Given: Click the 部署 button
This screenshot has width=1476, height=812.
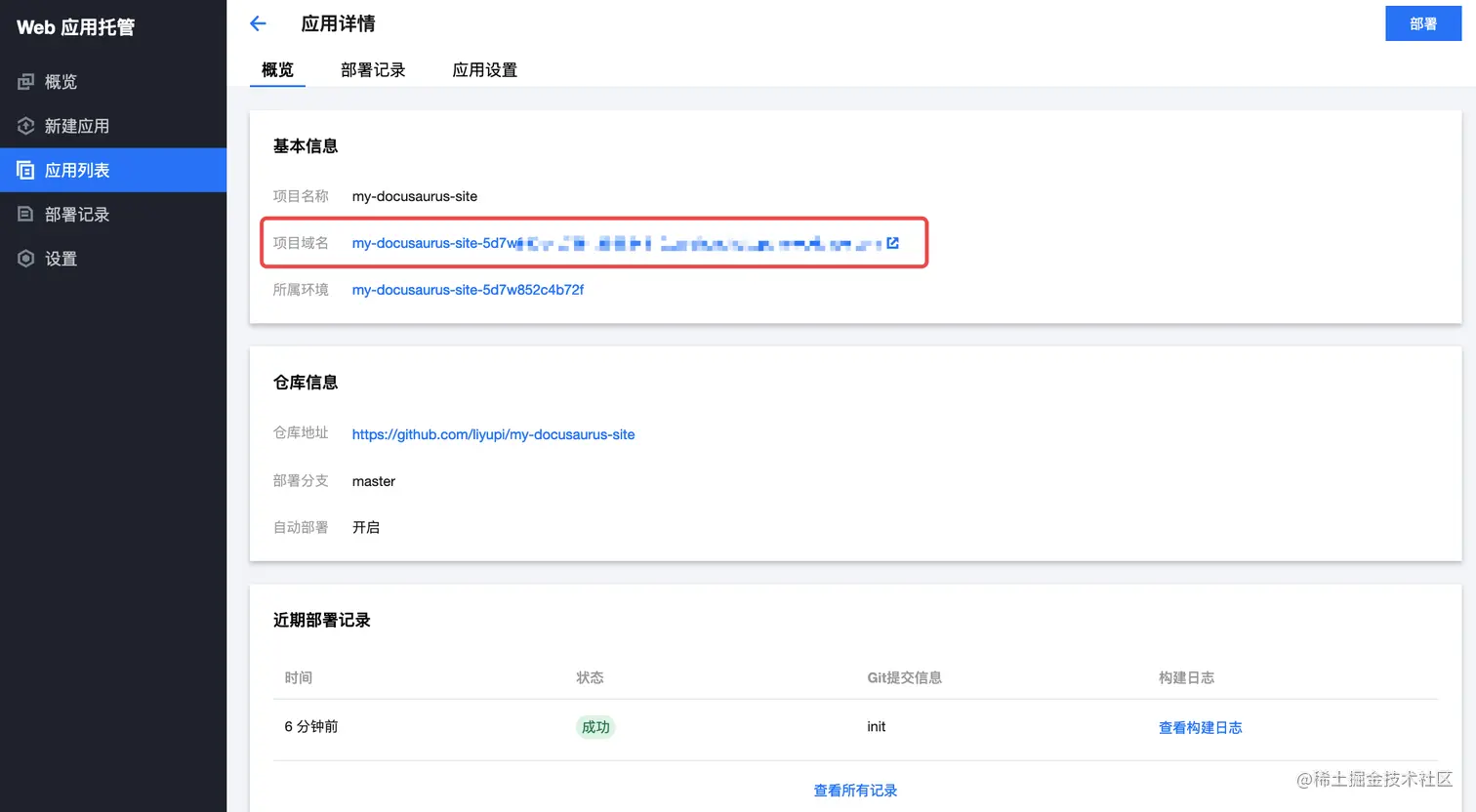Looking at the screenshot, I should pos(1422,22).
